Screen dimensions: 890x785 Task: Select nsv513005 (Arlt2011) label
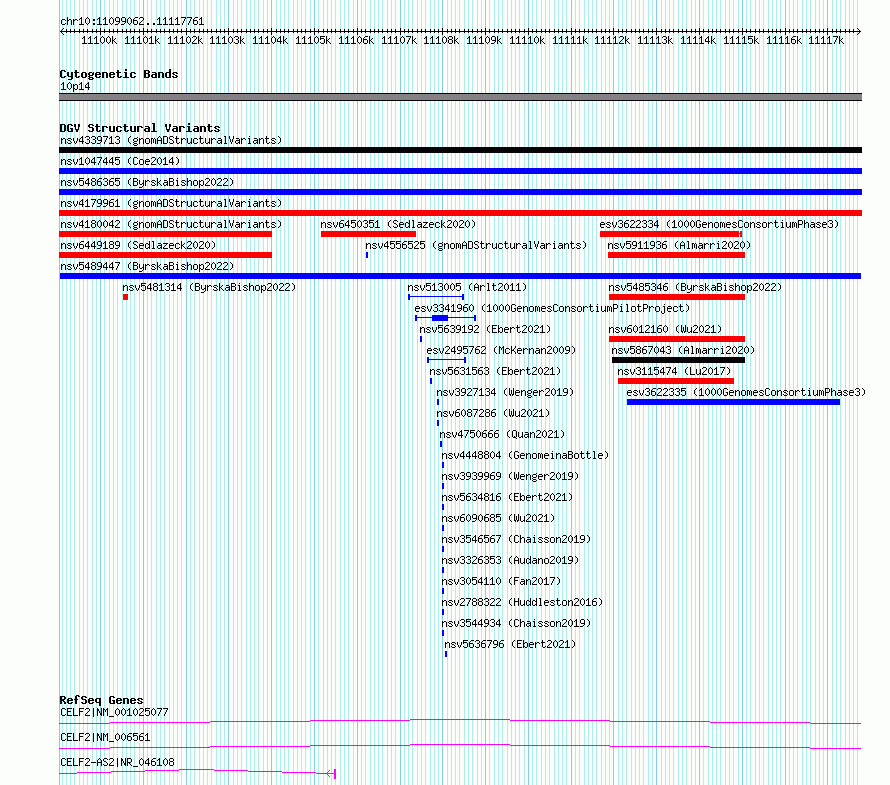coord(467,287)
